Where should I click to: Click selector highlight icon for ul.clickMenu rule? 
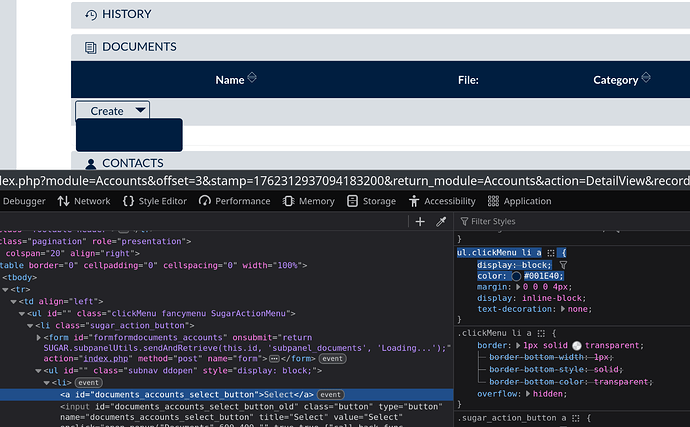tap(549, 252)
